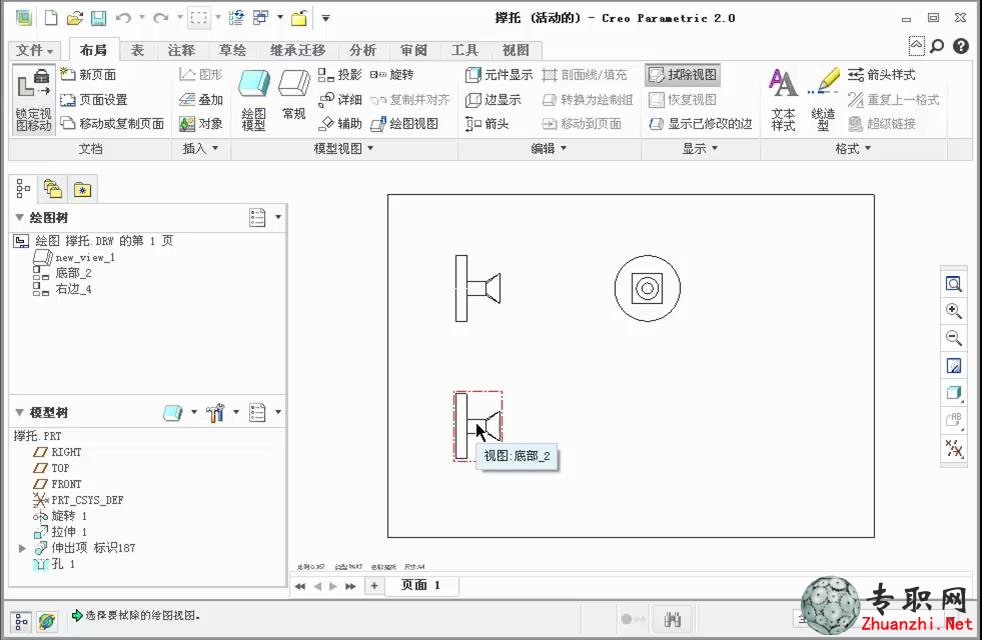Click the Arrows (箭头) tool

tap(487, 124)
